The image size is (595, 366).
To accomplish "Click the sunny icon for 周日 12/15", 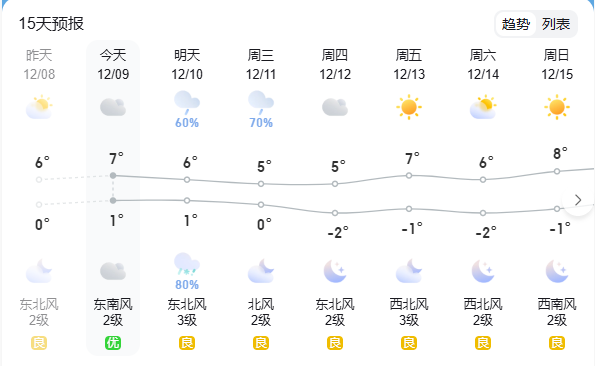I will point(557,107).
